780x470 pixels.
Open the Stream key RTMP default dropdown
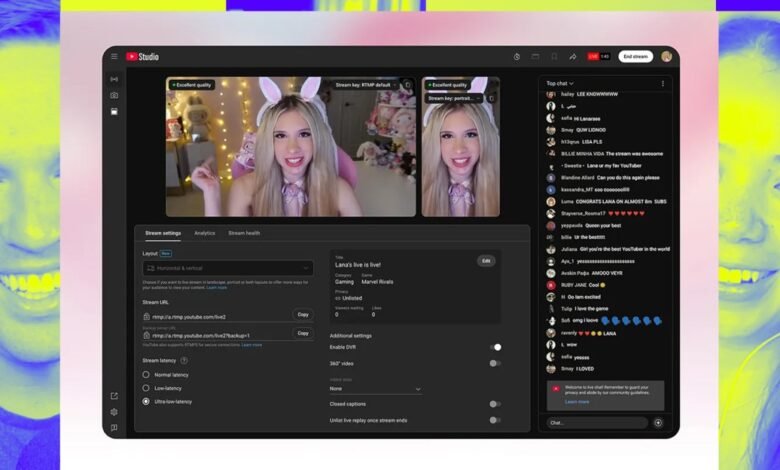[366, 85]
